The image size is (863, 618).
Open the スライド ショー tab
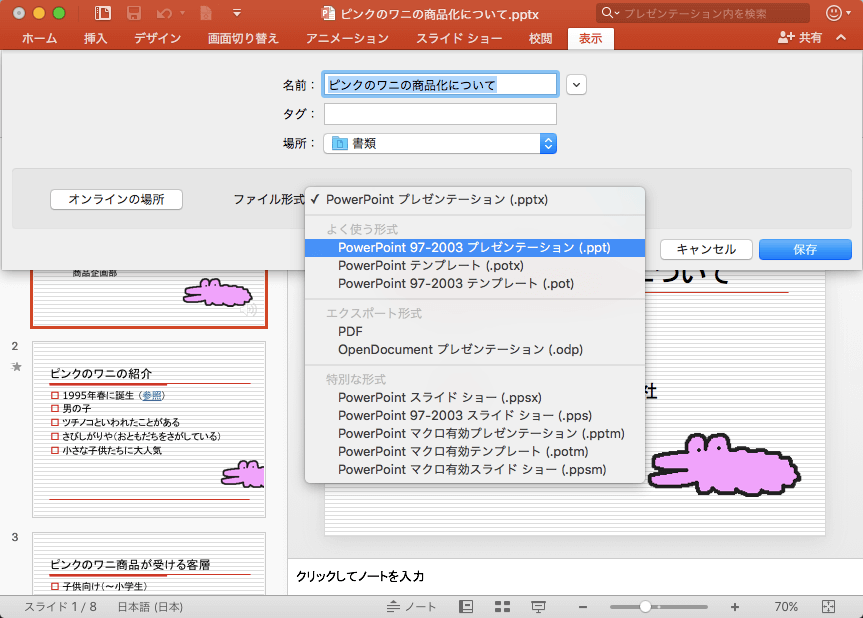pos(458,38)
